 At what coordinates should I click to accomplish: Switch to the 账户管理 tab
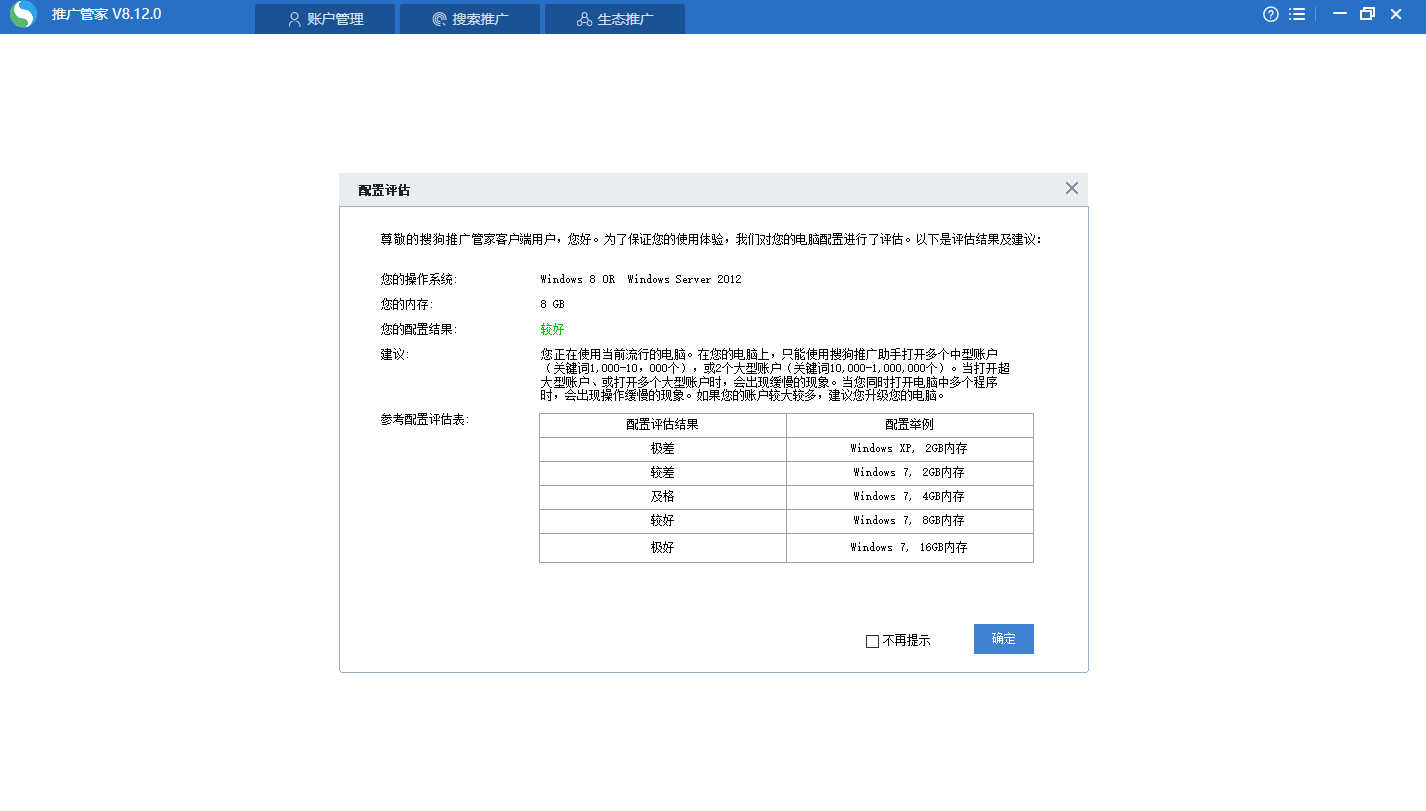point(325,18)
